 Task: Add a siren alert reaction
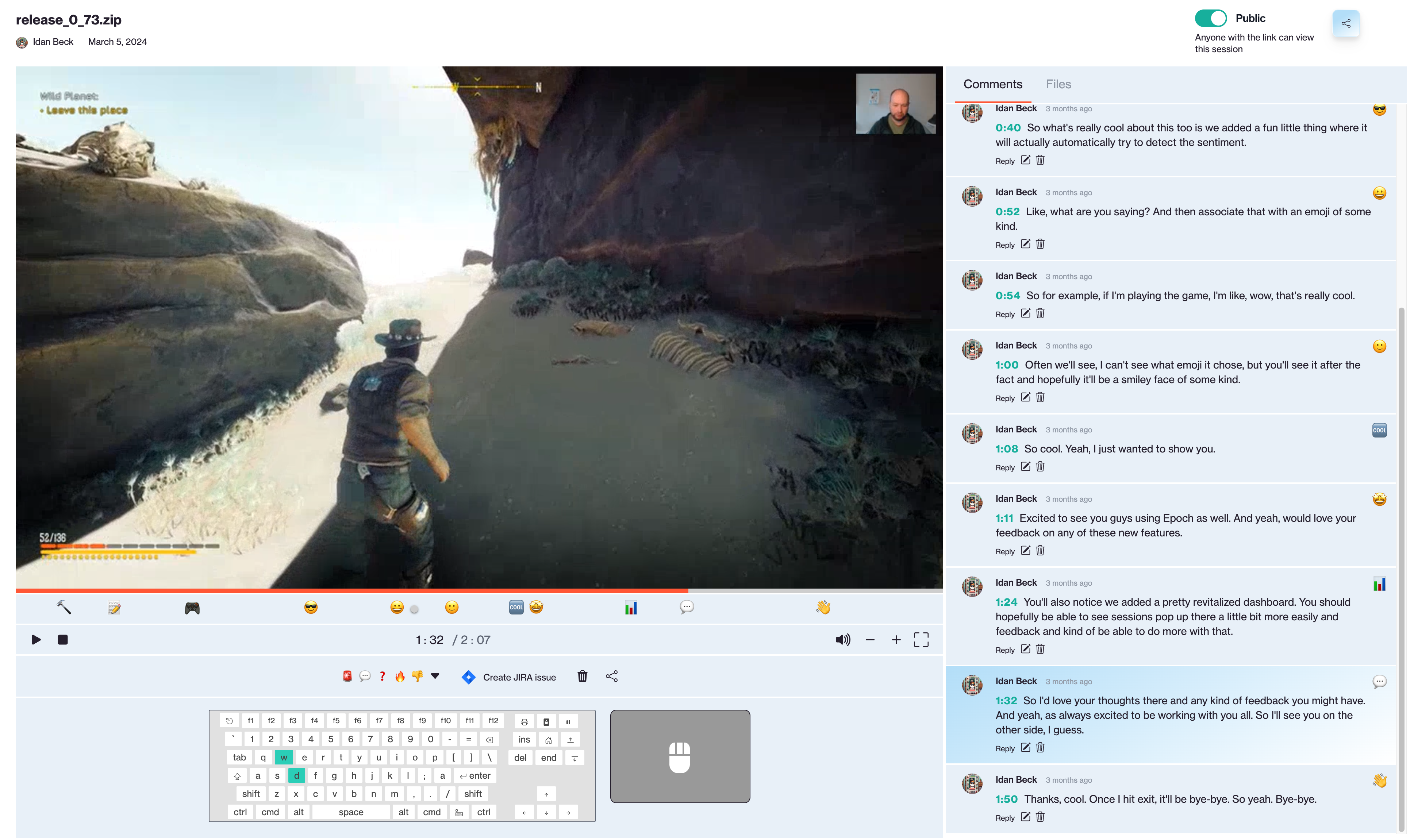(347, 676)
